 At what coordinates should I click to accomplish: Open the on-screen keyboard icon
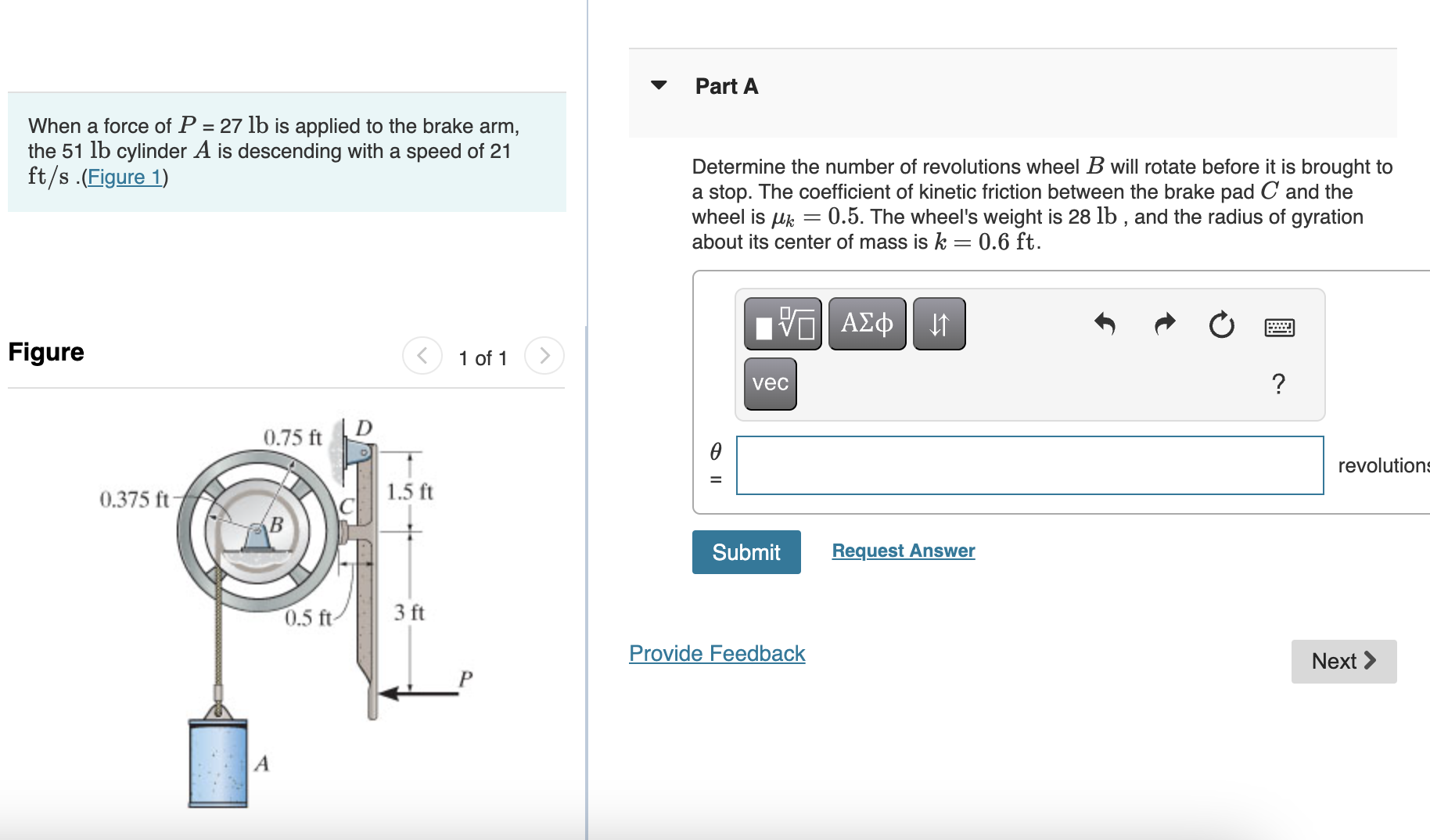[1280, 328]
